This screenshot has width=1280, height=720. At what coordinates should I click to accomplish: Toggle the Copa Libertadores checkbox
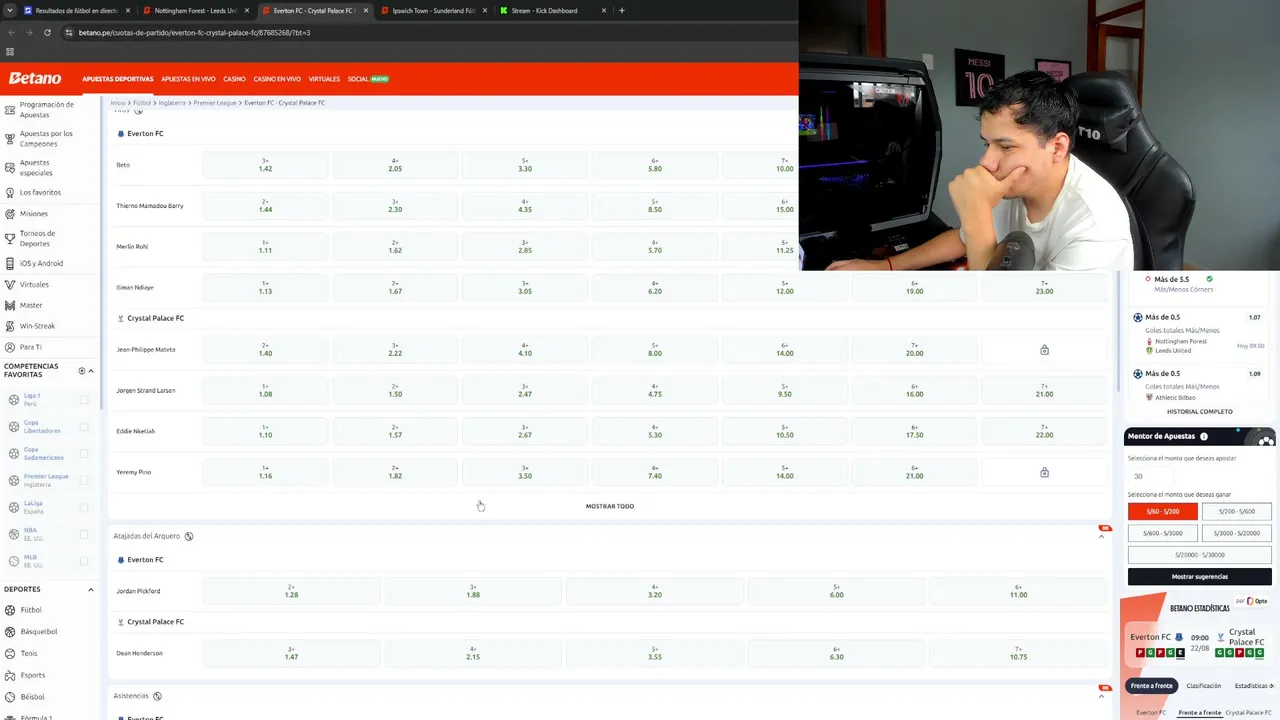tap(84, 427)
